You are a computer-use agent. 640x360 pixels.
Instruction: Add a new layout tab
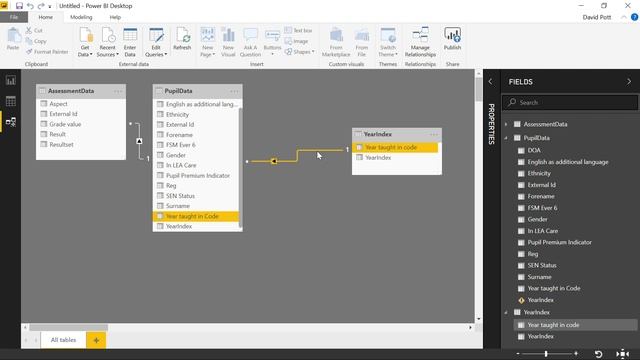pyautogui.click(x=96, y=340)
